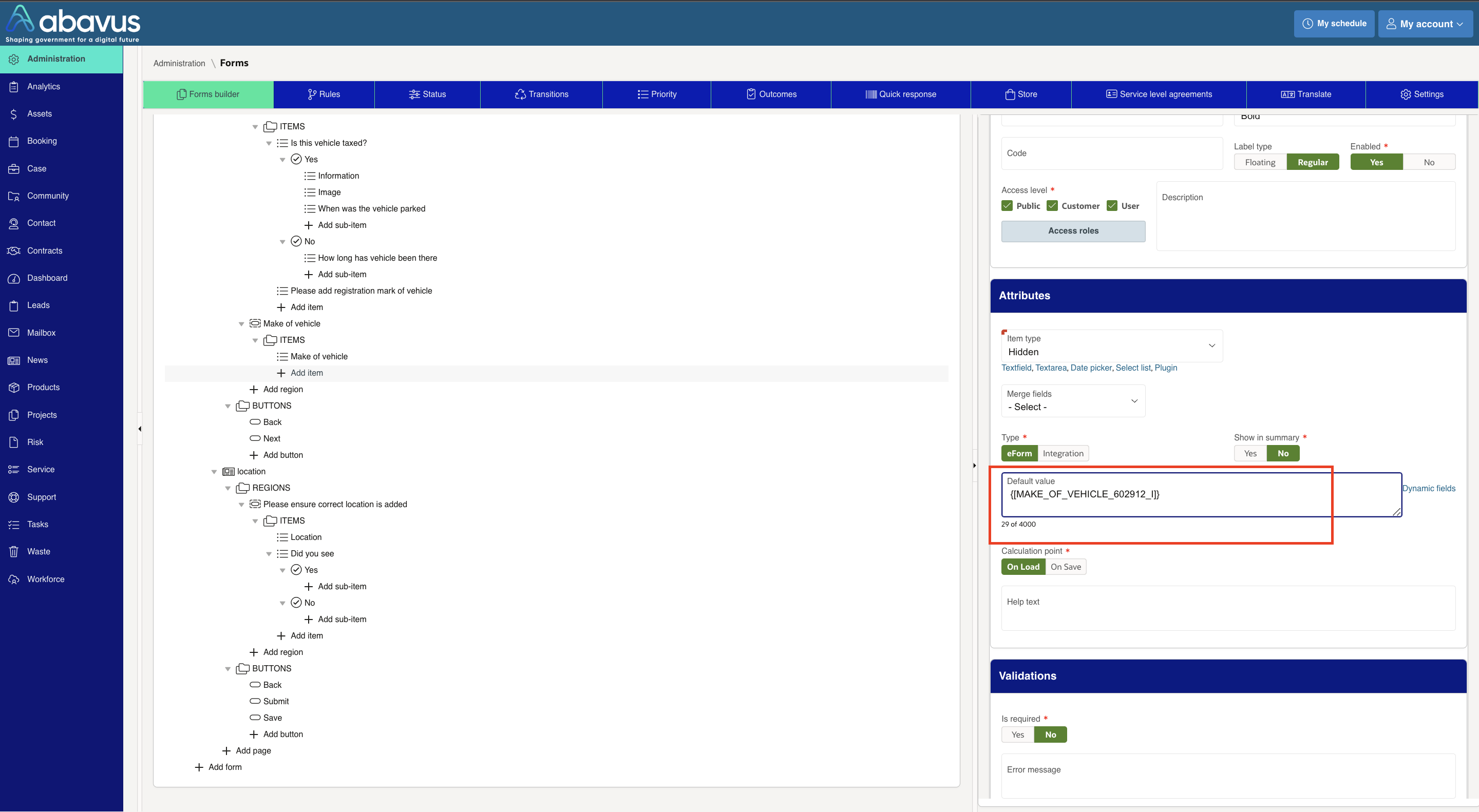Click the Case briefcase icon
The image size is (1479, 812).
click(x=14, y=169)
